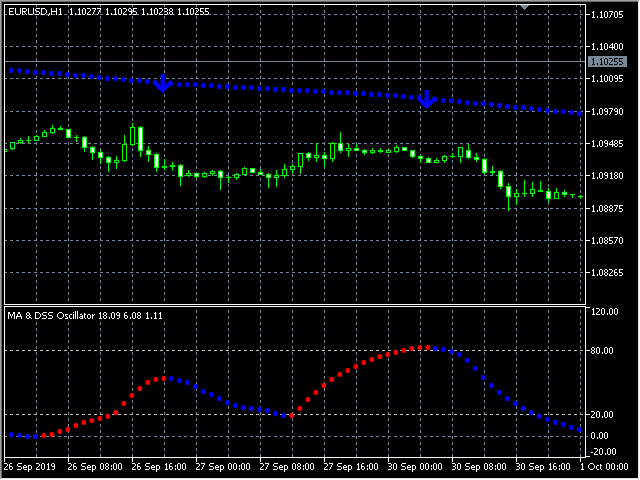Click the oscillator trough red dot before 27 Sep 16:00
This screenshot has width=640, height=480.
click(291, 414)
